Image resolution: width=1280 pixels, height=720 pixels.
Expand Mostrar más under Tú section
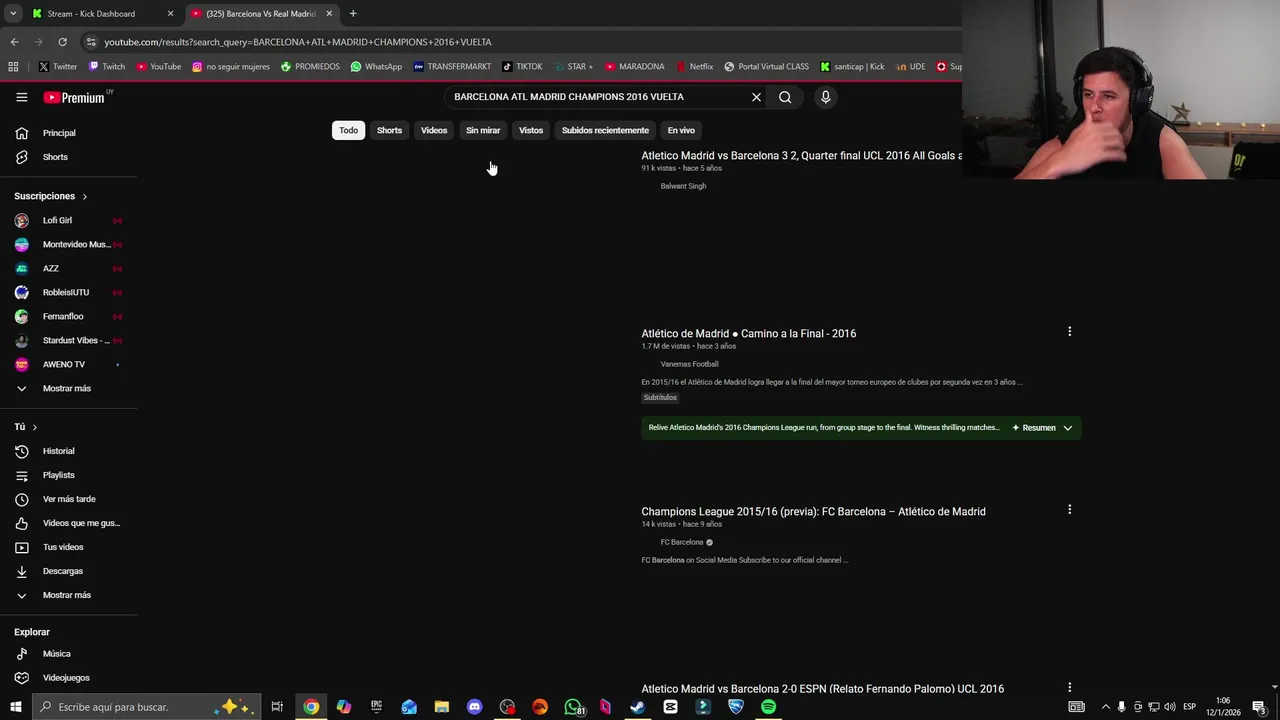68,595
